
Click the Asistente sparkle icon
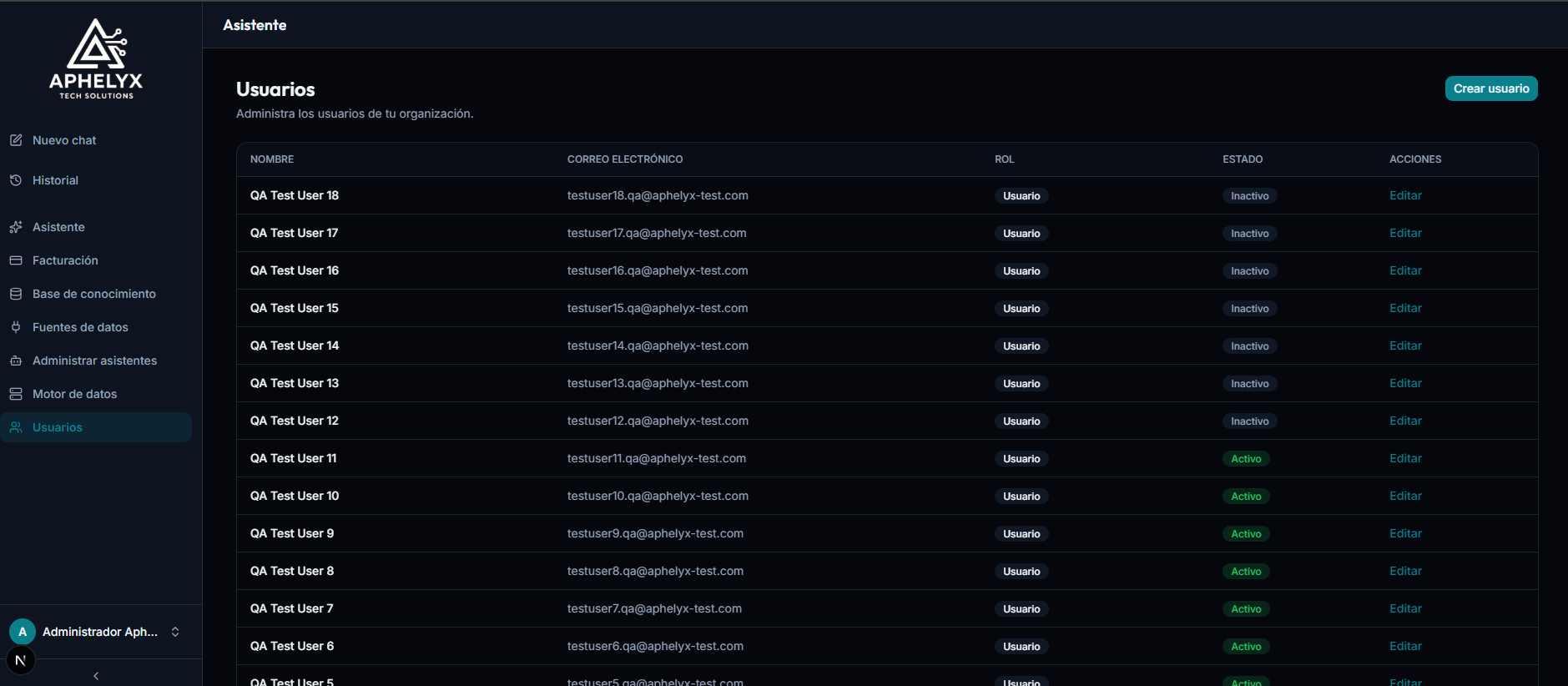tap(16, 227)
